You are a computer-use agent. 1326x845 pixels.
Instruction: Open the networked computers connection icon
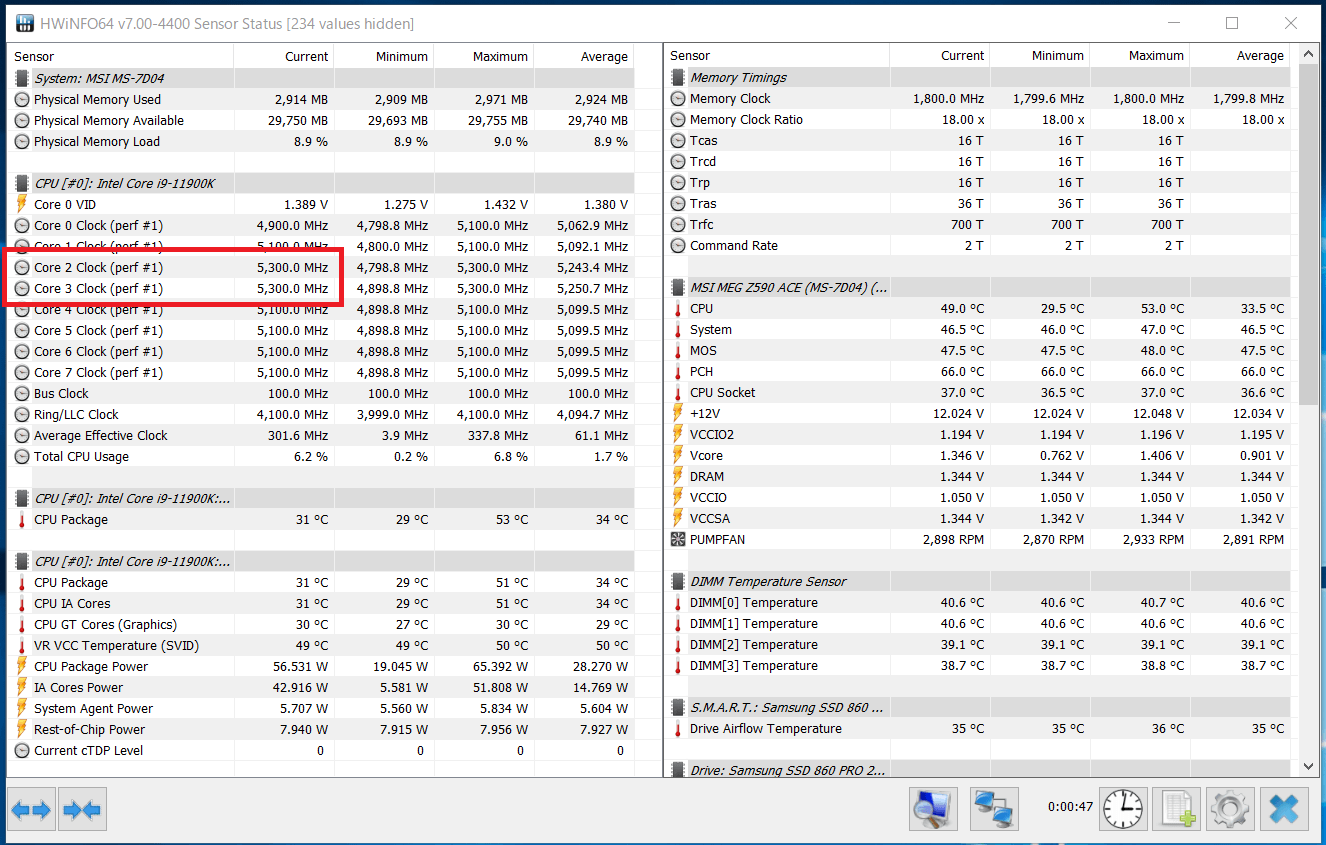(x=994, y=809)
